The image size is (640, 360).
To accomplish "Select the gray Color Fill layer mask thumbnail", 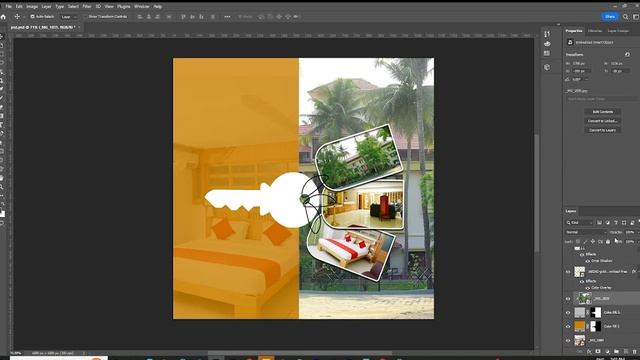I will [x=596, y=313].
